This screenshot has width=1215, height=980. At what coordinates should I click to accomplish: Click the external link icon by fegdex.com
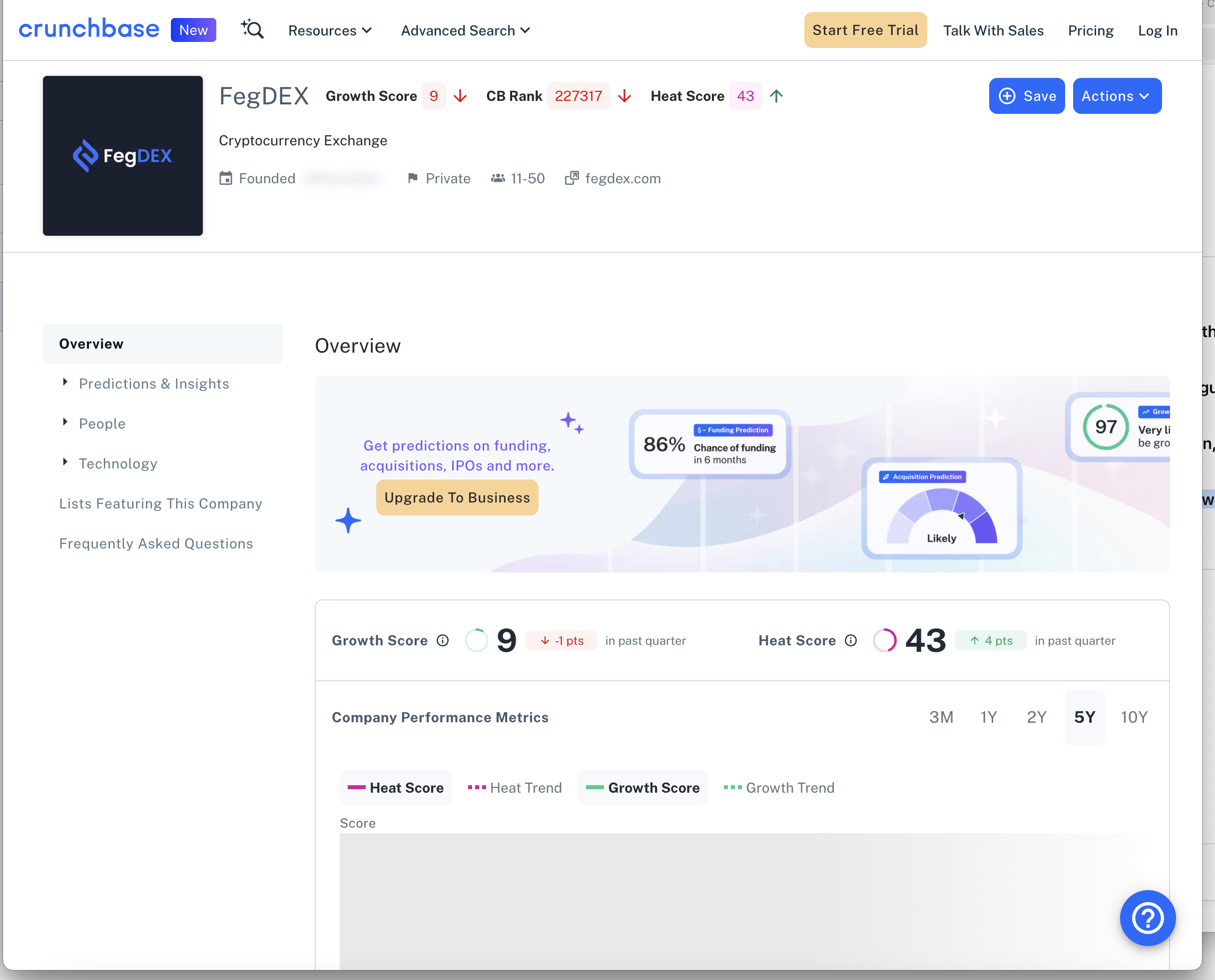click(572, 178)
